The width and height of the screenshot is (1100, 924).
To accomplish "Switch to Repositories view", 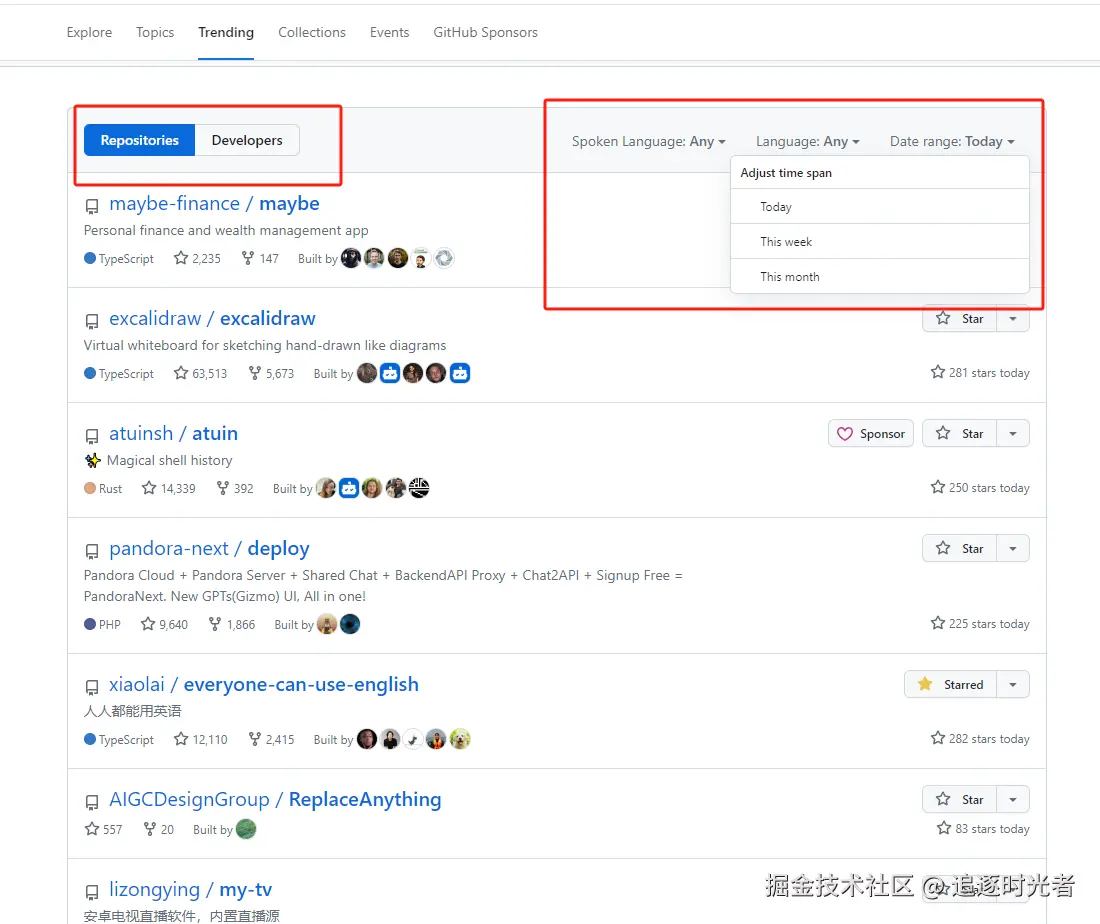I will click(140, 140).
